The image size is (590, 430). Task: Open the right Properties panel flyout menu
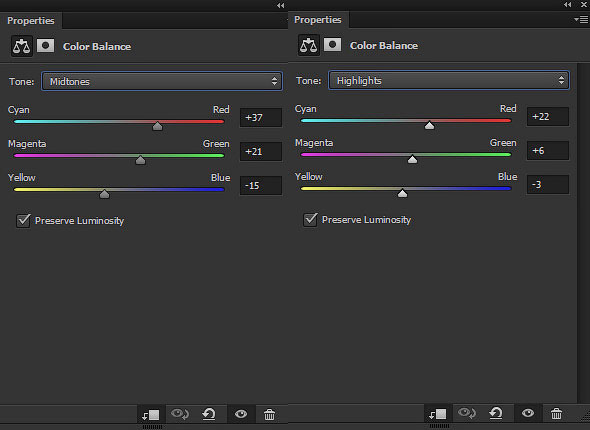tap(581, 20)
